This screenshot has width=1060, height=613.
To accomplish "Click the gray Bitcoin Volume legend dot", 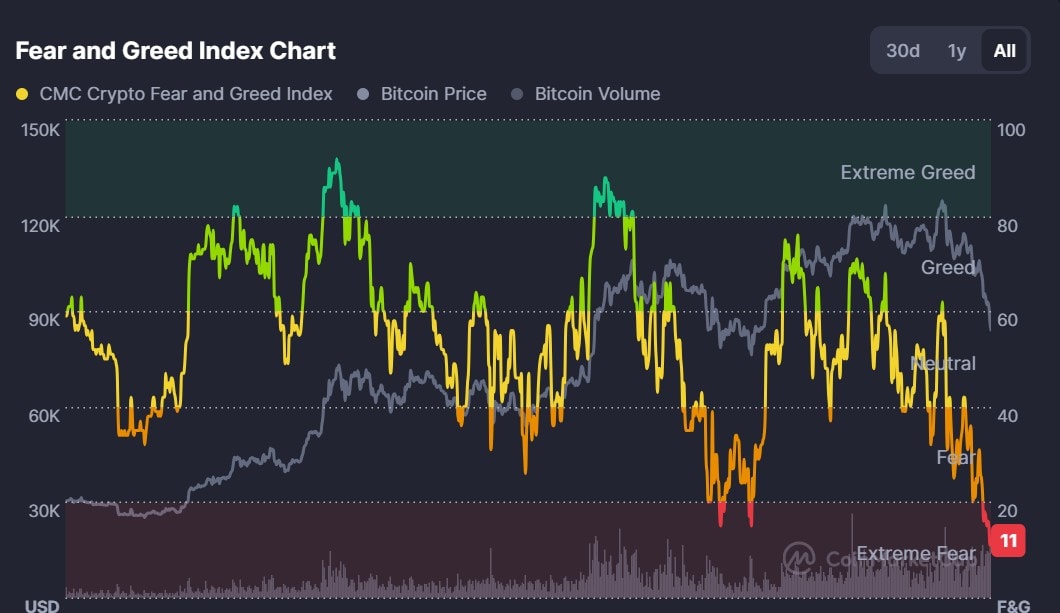I will coord(516,93).
